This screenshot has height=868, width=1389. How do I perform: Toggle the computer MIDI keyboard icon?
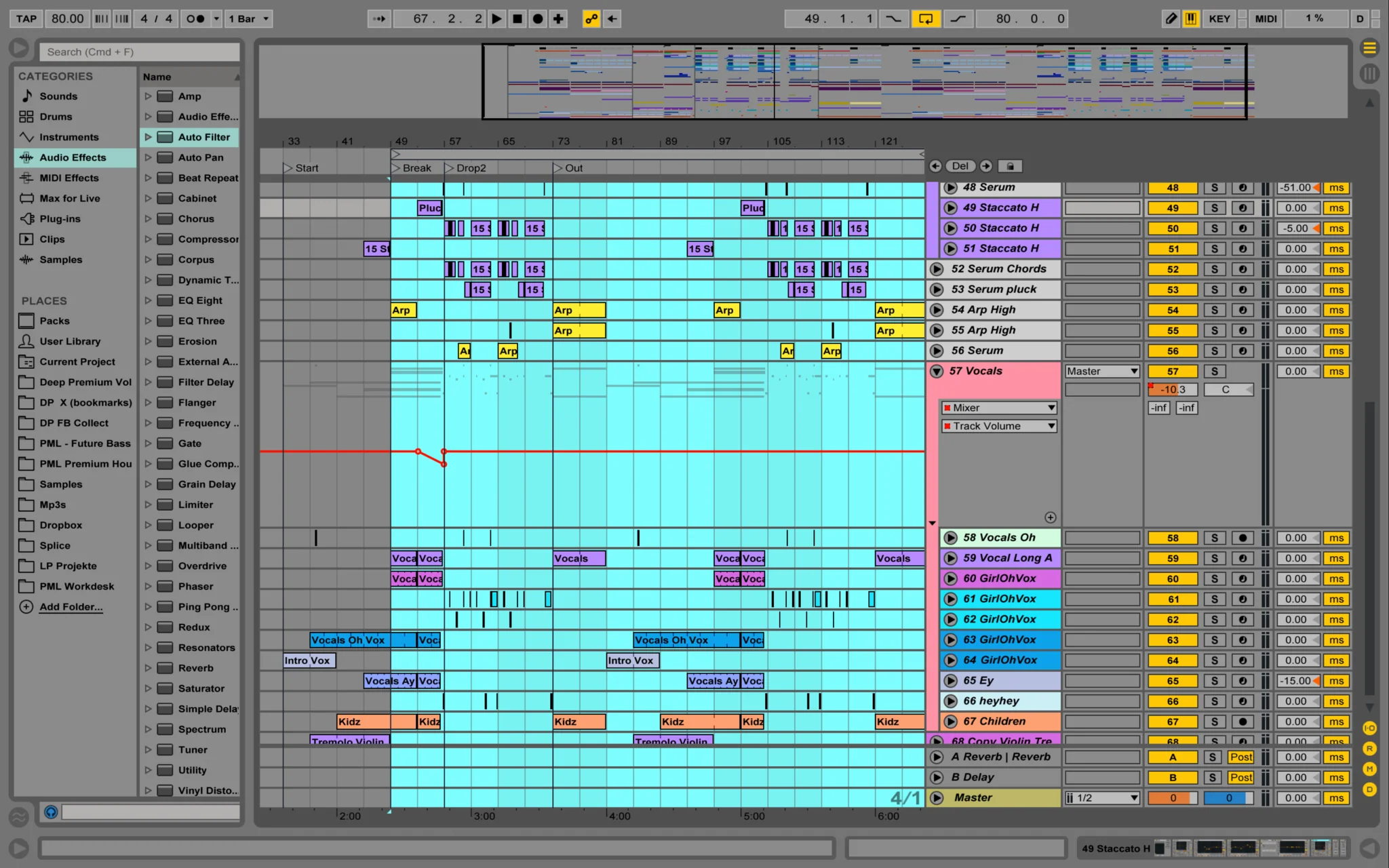click(x=1190, y=19)
